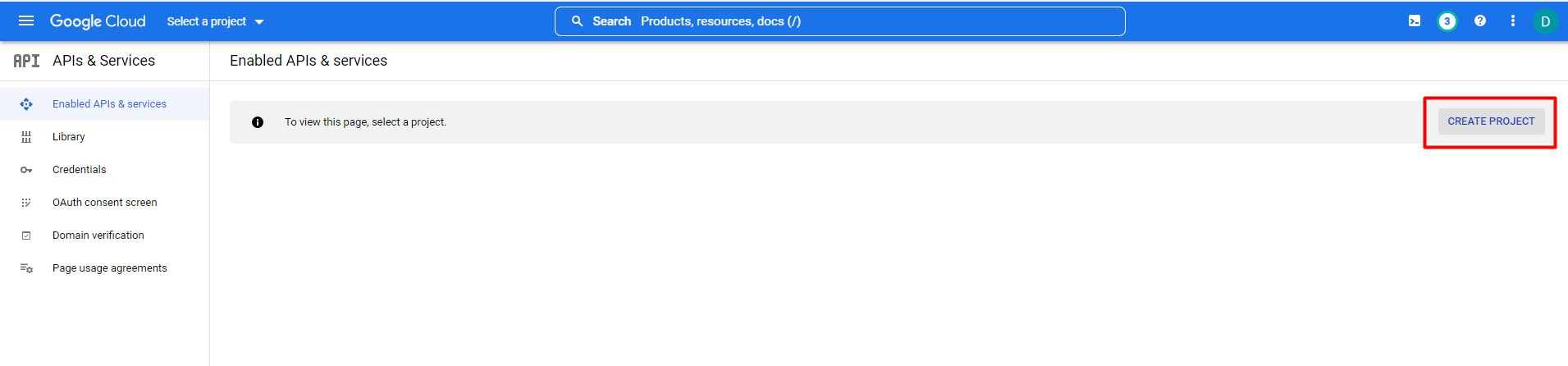Activate Cloud Shell terminal icon
The height and width of the screenshot is (366, 1568).
pyautogui.click(x=1415, y=21)
